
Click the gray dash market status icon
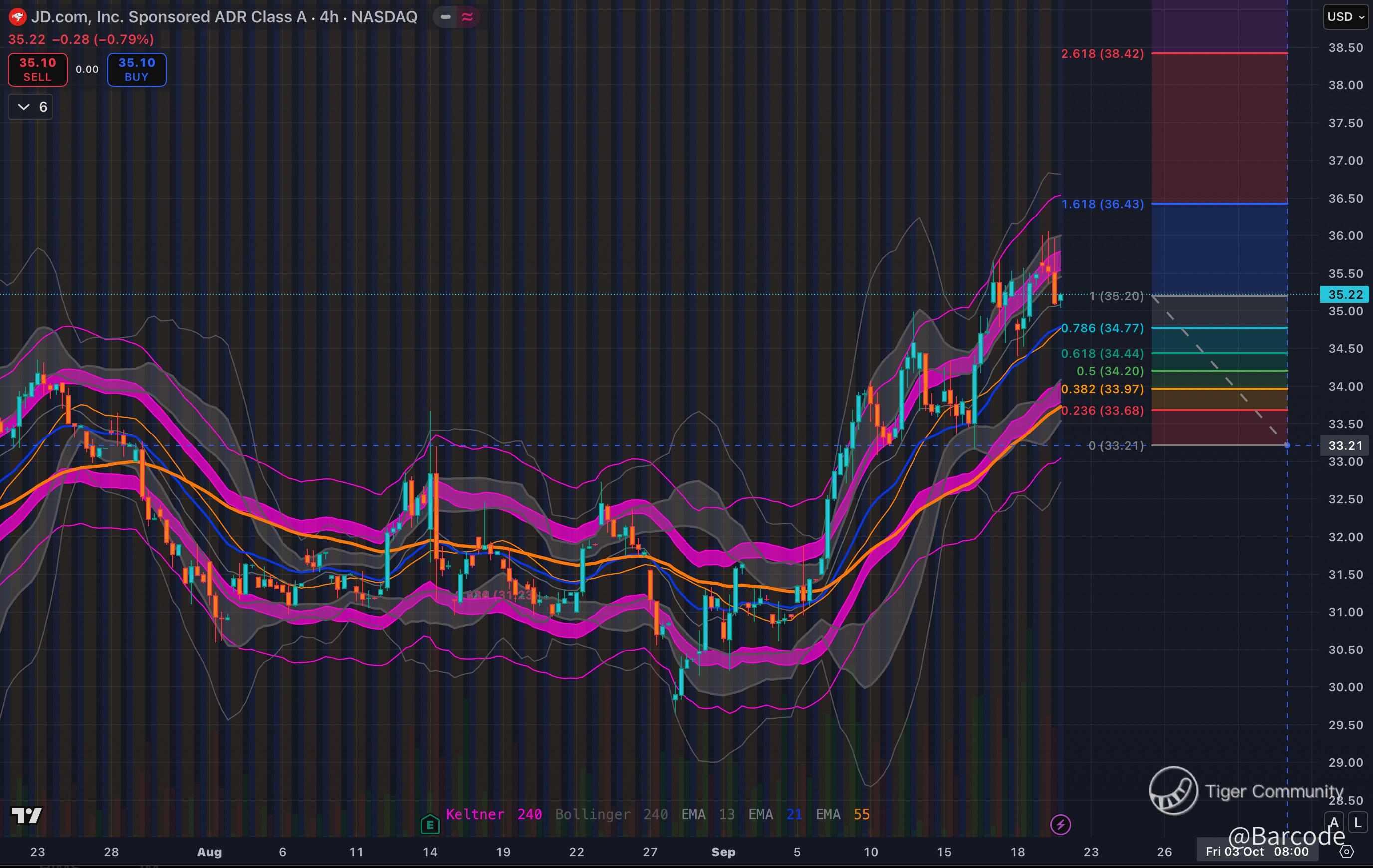446,17
